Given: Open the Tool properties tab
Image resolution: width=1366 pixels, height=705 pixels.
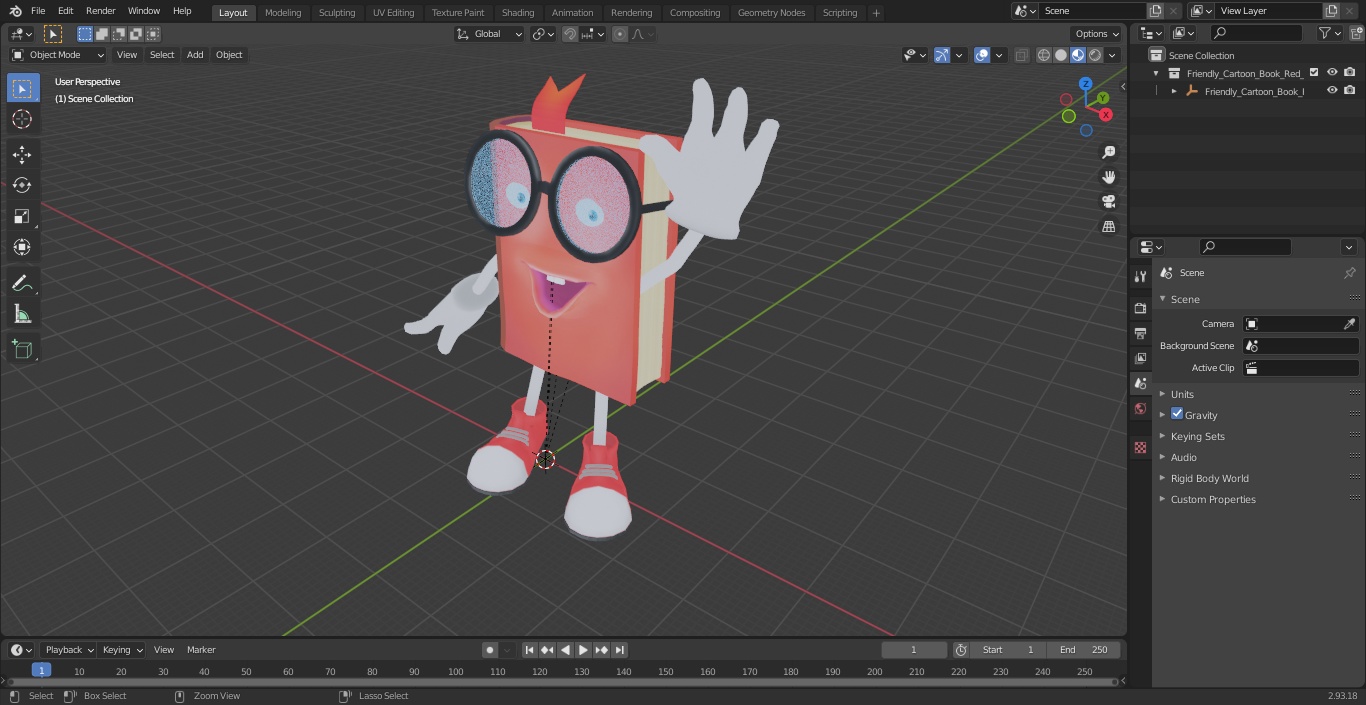Looking at the screenshot, I should pyautogui.click(x=1140, y=277).
